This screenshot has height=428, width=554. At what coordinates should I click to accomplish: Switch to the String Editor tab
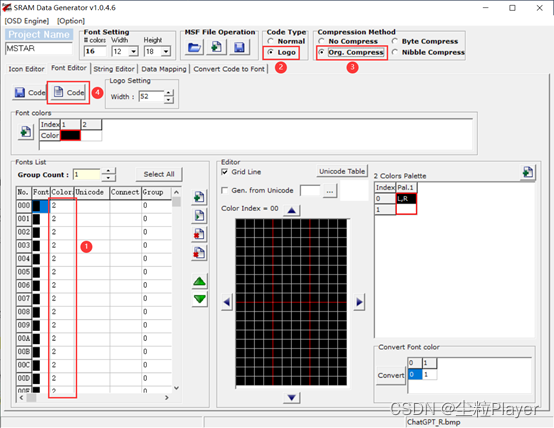click(x=114, y=69)
